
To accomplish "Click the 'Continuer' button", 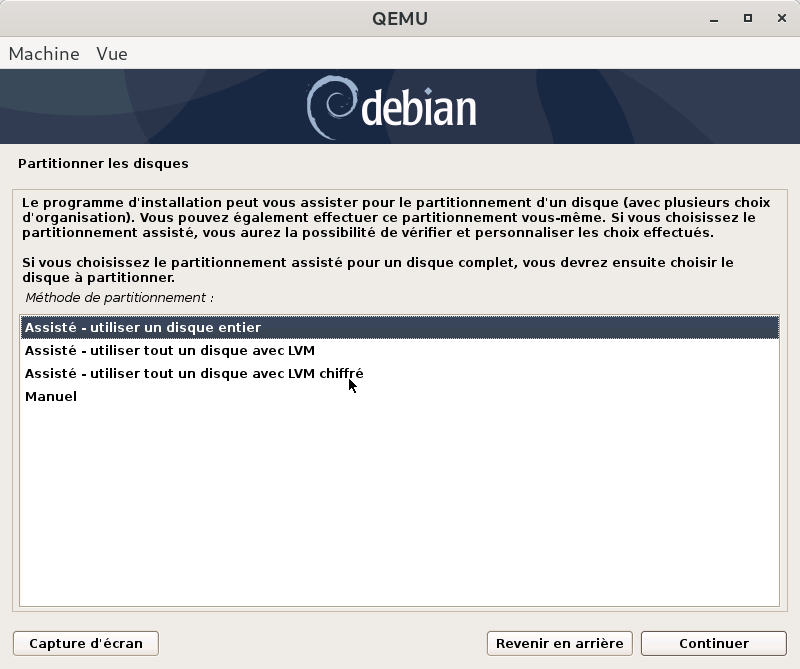I will [x=713, y=643].
